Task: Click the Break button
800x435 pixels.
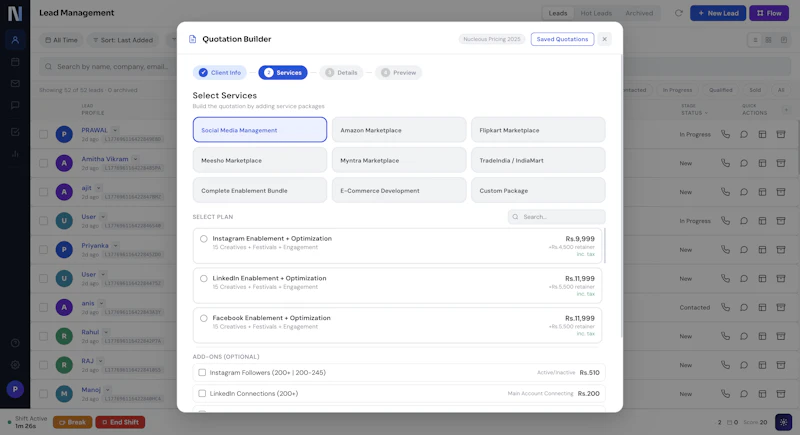Action: (72, 422)
